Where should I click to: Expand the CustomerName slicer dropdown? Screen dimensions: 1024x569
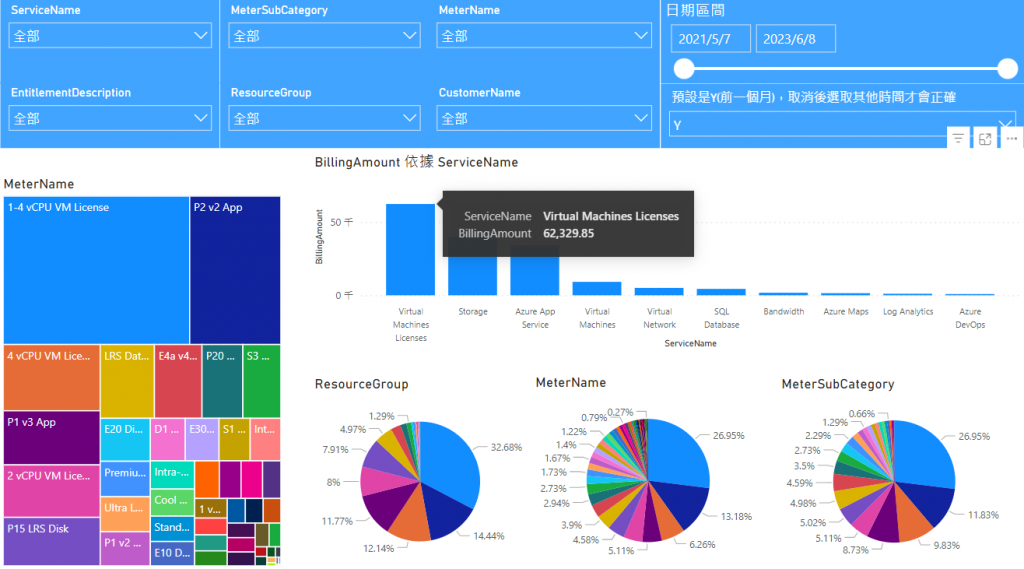(544, 118)
